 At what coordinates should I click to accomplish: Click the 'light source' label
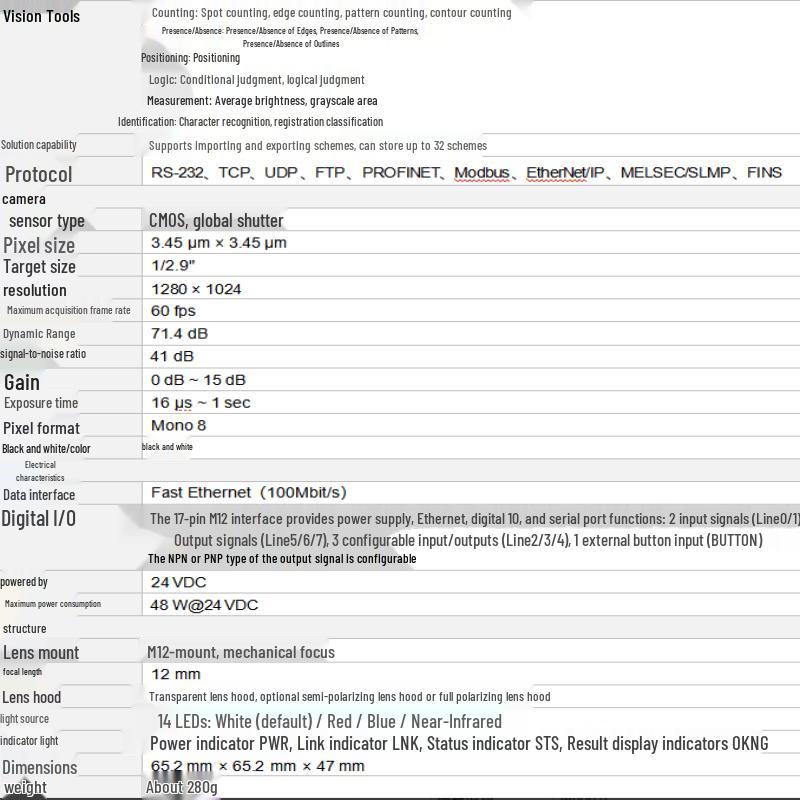point(24,719)
